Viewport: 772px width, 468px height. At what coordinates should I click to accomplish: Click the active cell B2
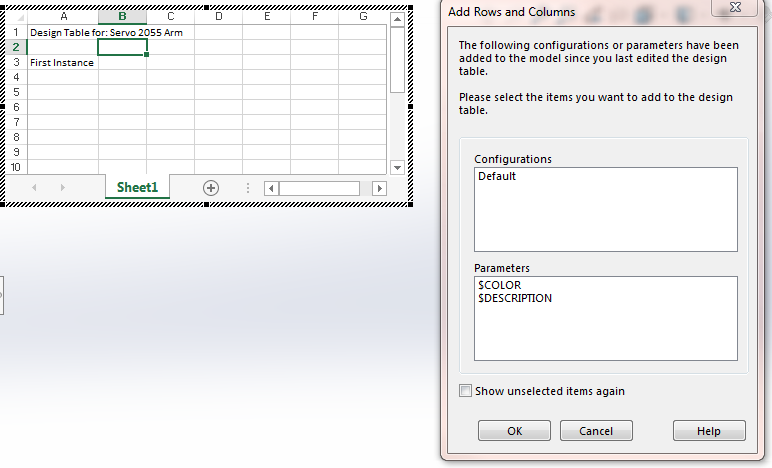tap(122, 47)
